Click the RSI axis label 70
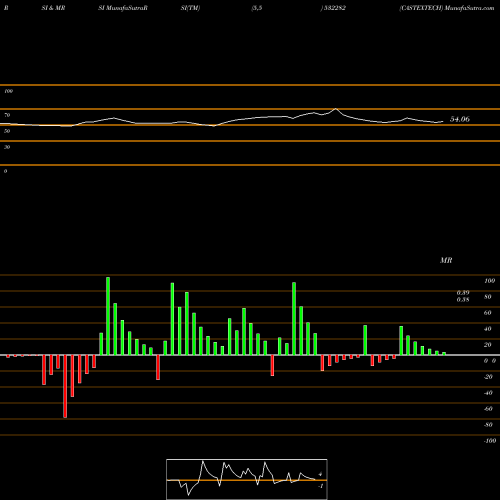The image size is (500, 500). pos(7,115)
